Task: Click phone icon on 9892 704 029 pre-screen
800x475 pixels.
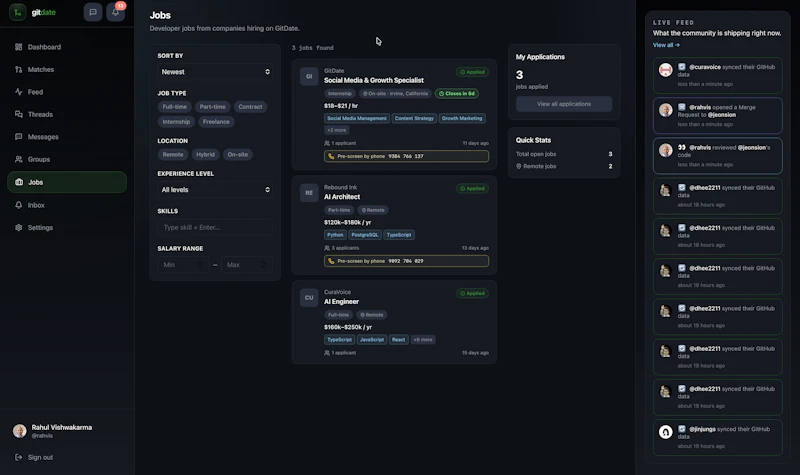Action: coord(331,261)
